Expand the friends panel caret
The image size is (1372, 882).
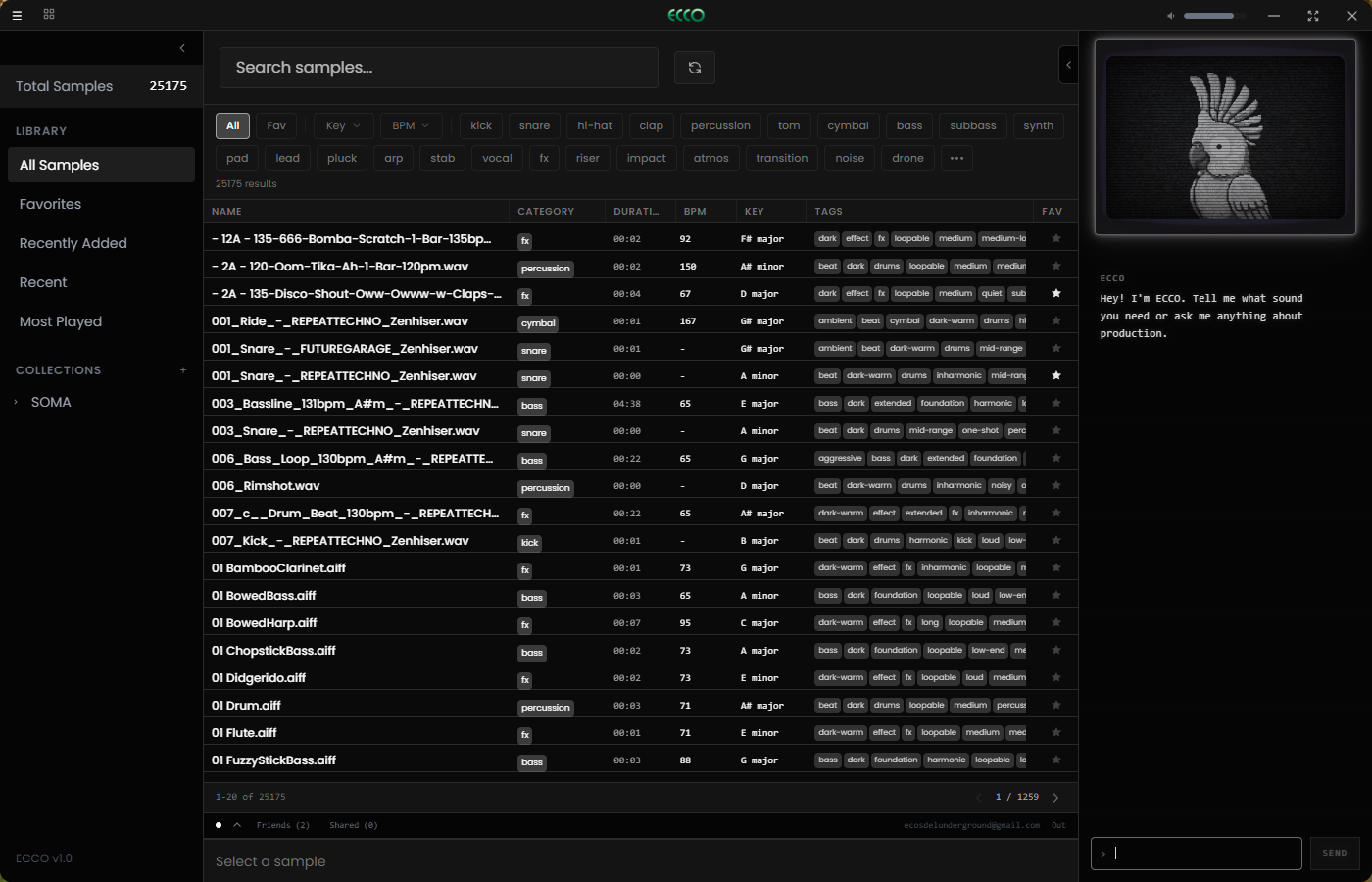pyautogui.click(x=237, y=825)
